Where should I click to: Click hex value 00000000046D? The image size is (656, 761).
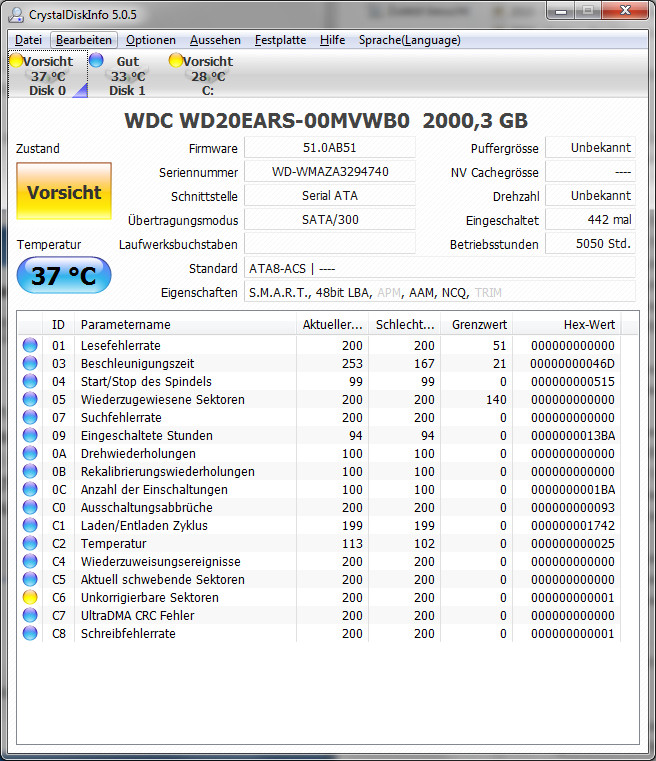573,364
